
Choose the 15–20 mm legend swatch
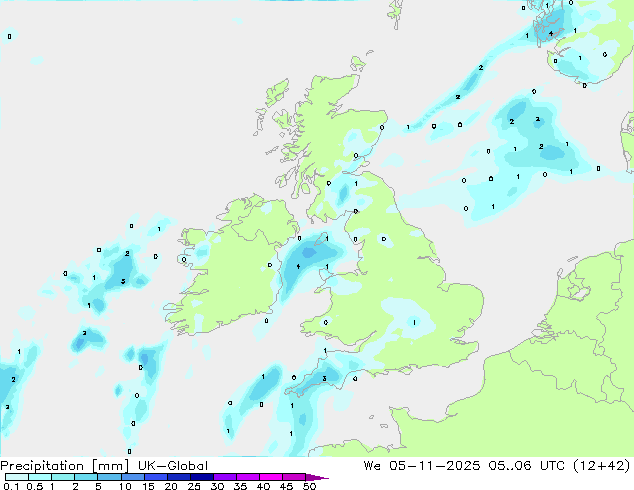(155, 477)
